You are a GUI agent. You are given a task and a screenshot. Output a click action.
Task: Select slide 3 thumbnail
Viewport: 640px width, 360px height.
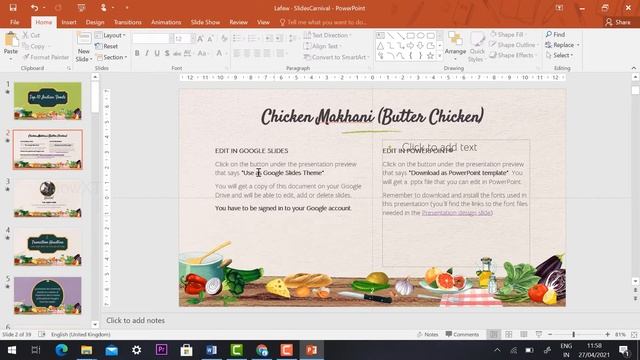(x=48, y=198)
